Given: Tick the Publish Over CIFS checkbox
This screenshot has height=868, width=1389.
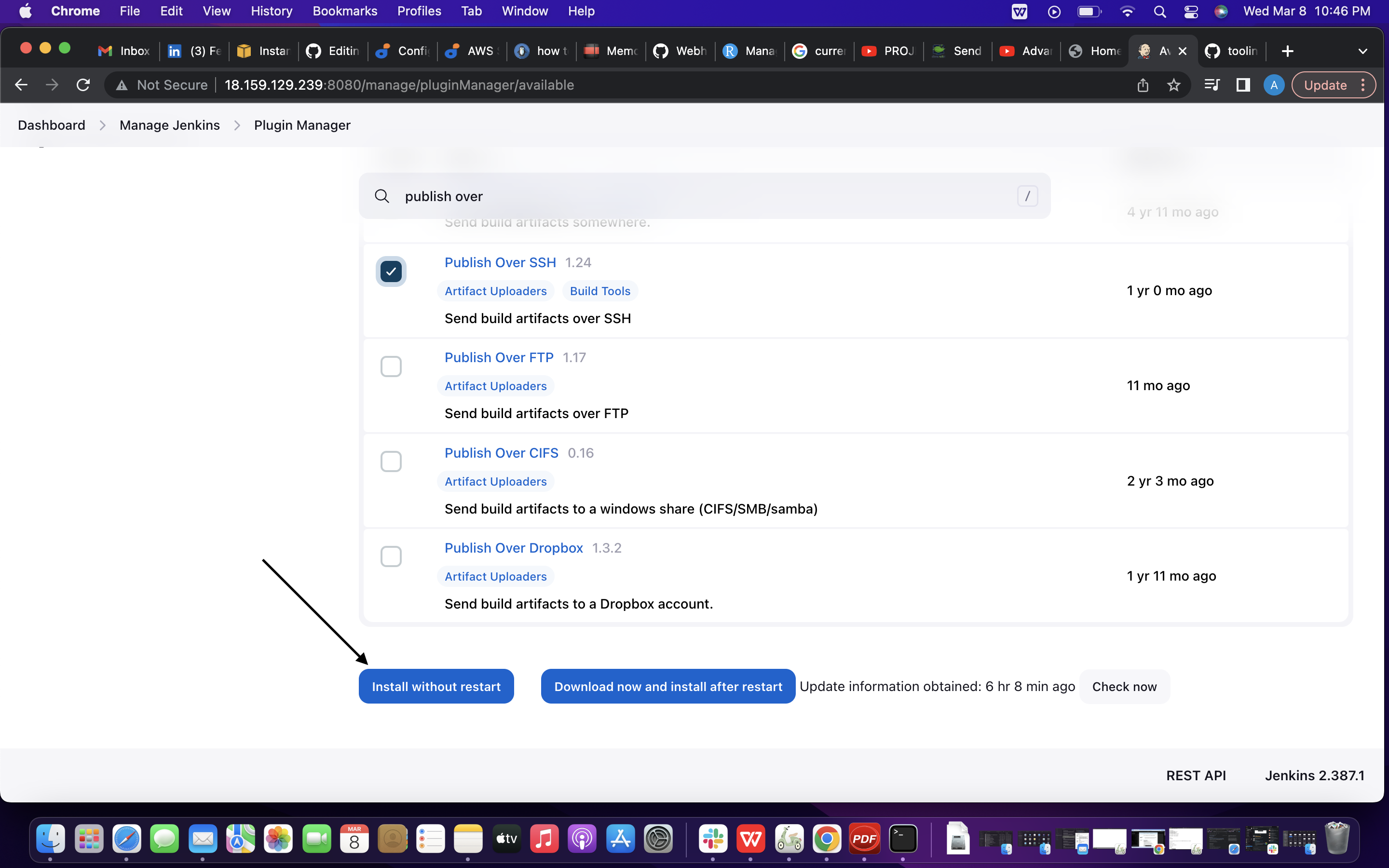Looking at the screenshot, I should pos(391,461).
